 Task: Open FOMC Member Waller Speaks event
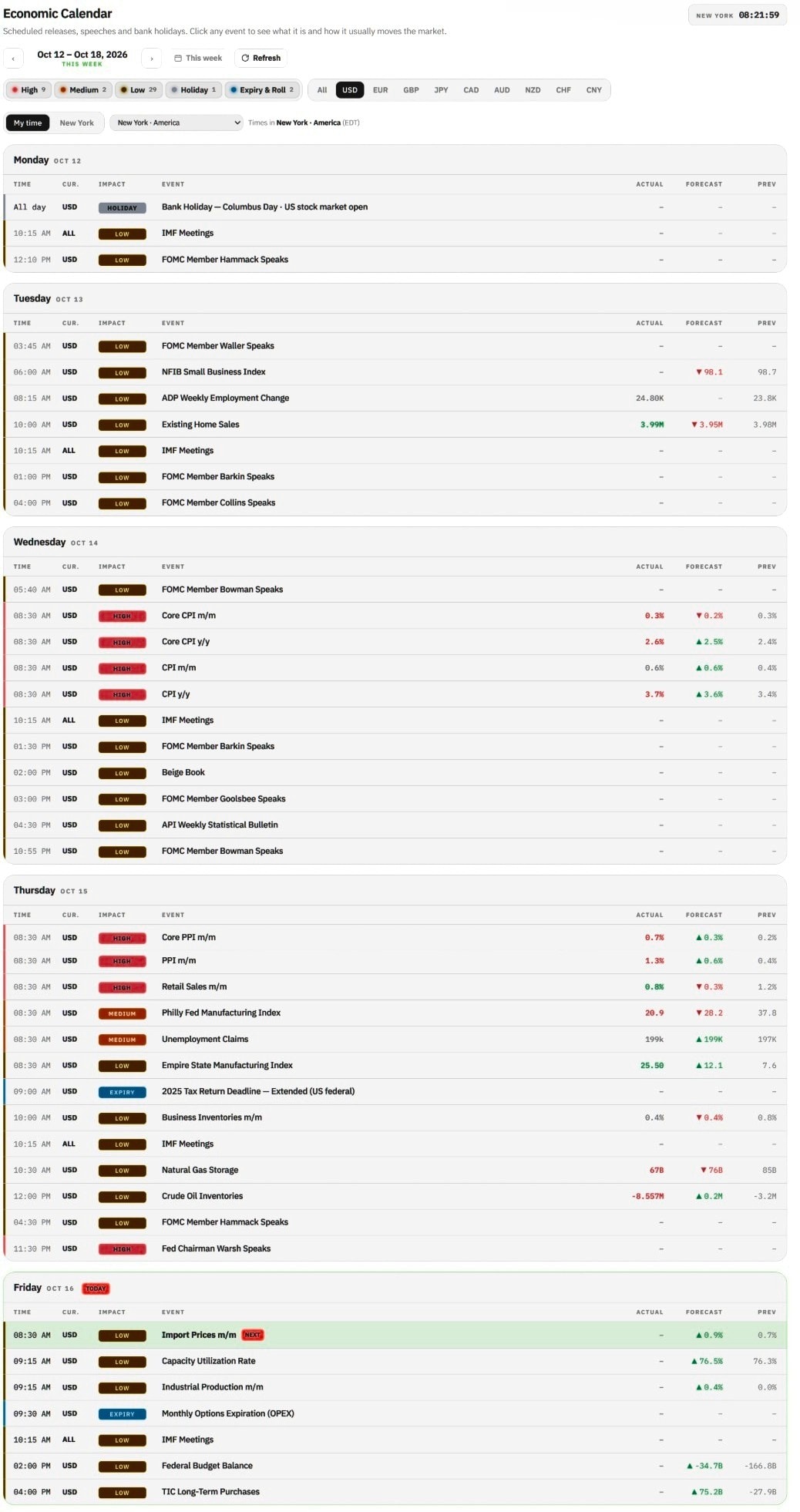pos(395,346)
